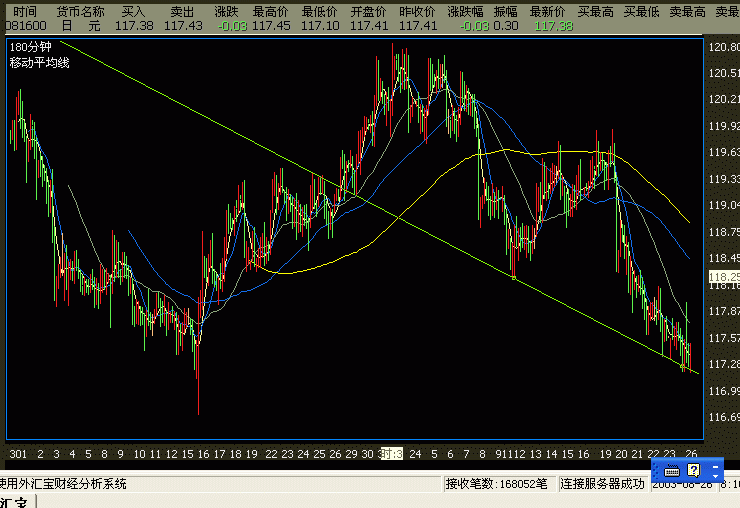The image size is (740, 508).
Task: Select the 货币名称 column header
Action: pos(80,12)
